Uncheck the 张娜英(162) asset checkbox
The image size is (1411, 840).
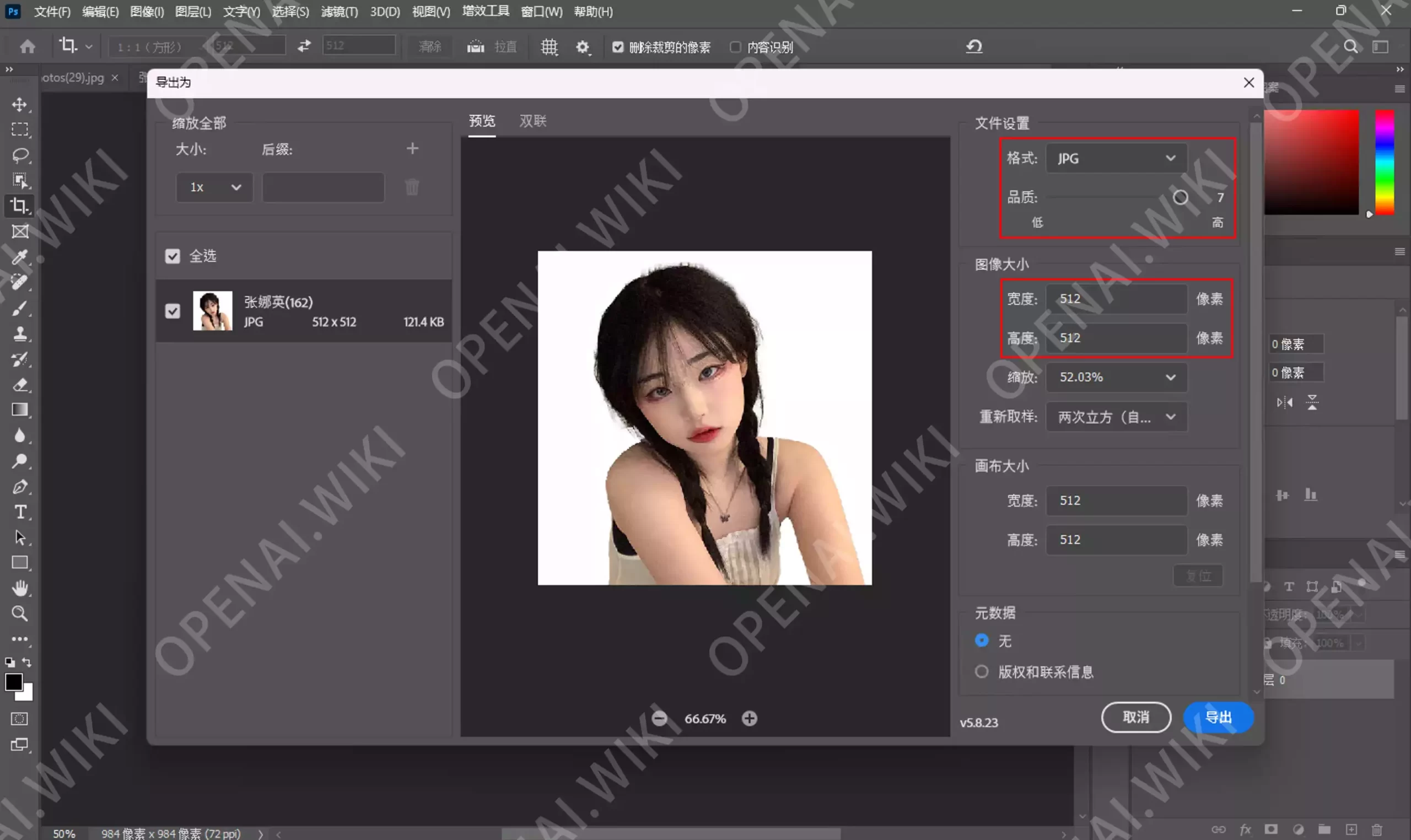click(x=173, y=311)
